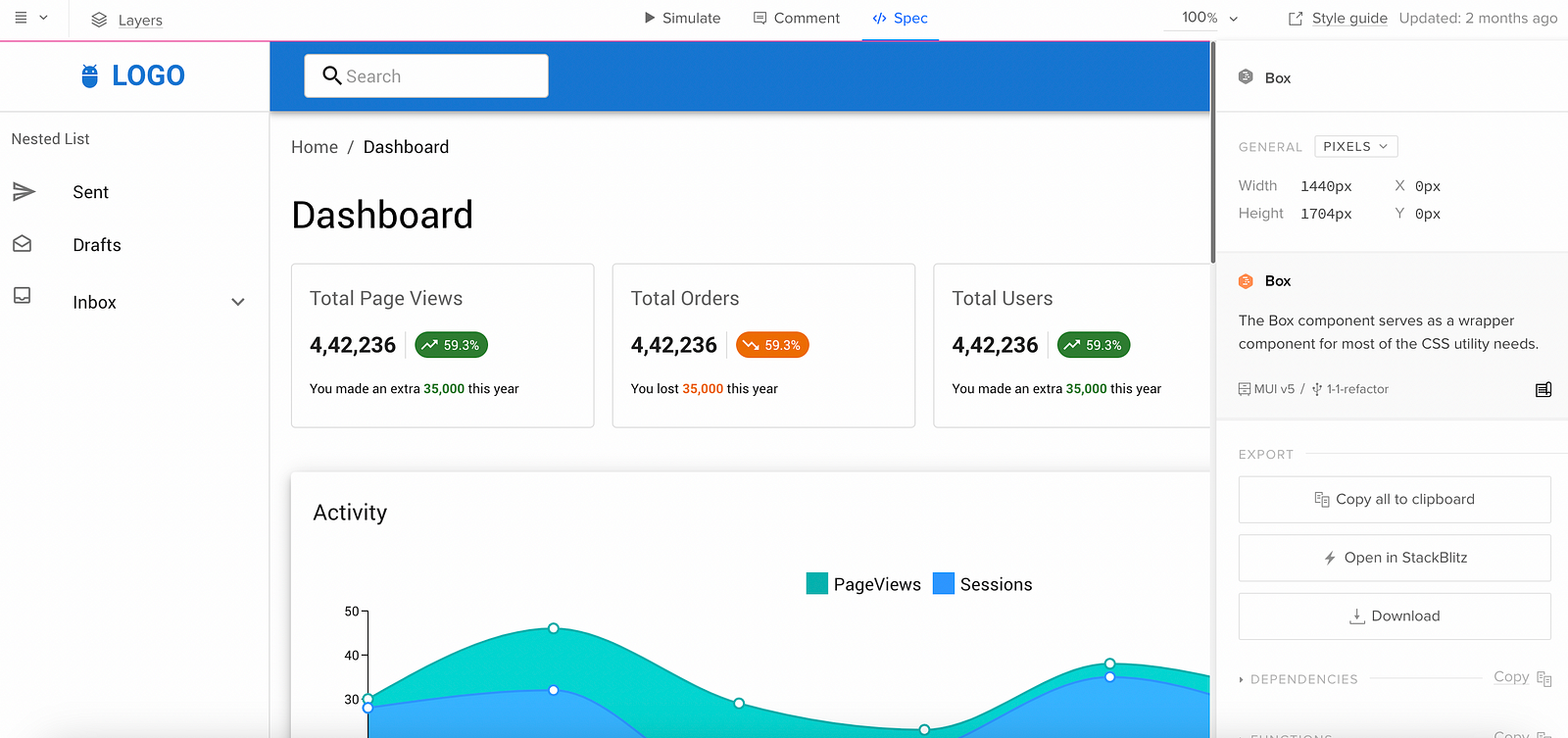
Task: Expand the DEPENDENCIES section
Action: tap(1298, 679)
